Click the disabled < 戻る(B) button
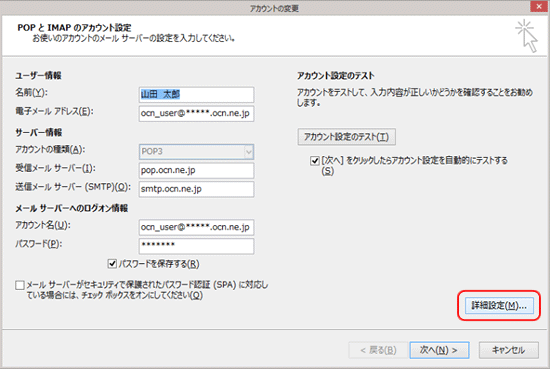Screen dimensions: 550x369 point(378,350)
